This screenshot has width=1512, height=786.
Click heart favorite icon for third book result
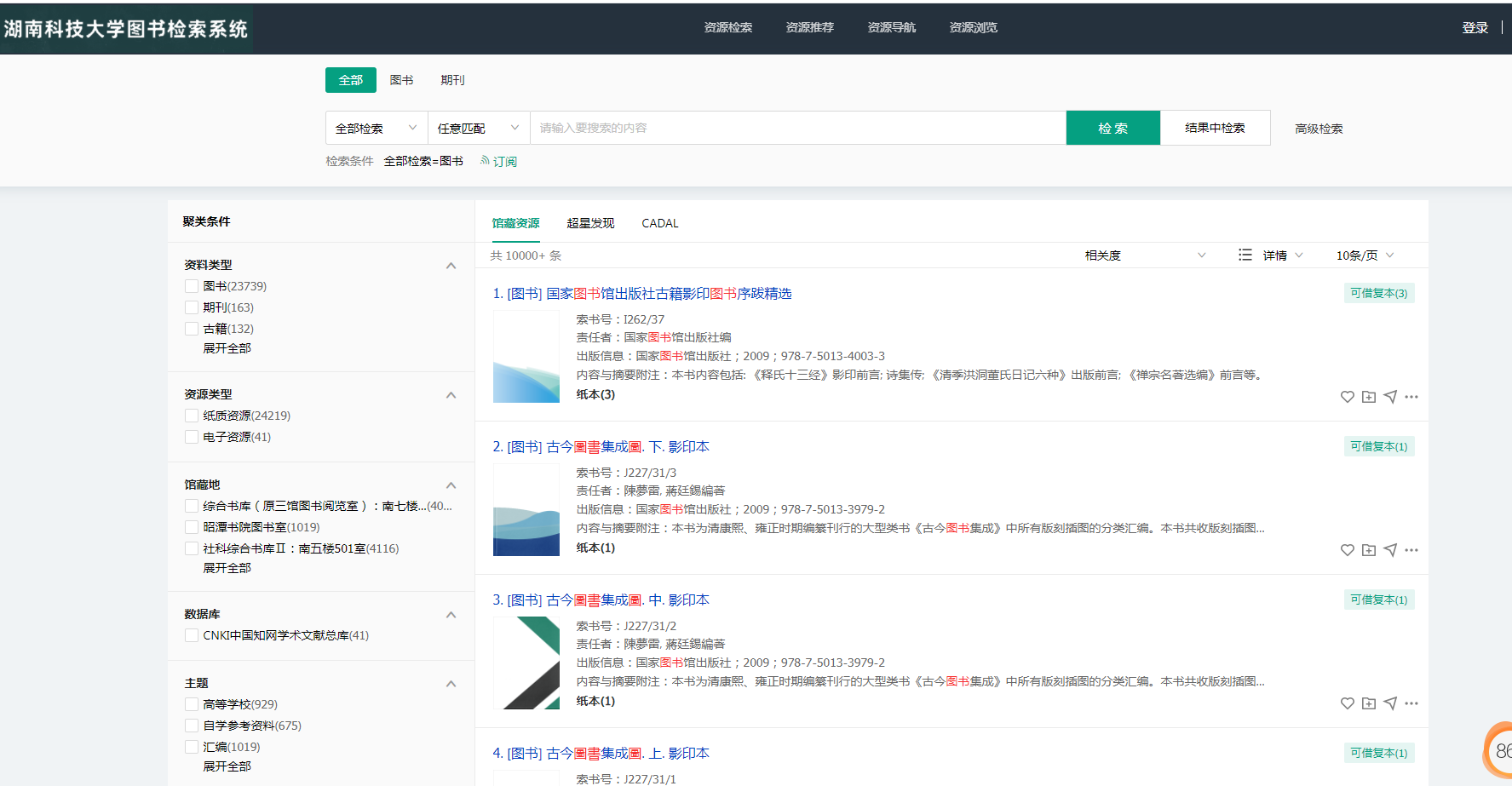(1347, 703)
